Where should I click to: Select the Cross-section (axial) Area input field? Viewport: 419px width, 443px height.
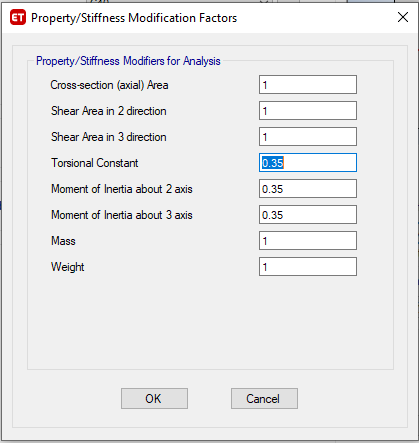pos(308,85)
